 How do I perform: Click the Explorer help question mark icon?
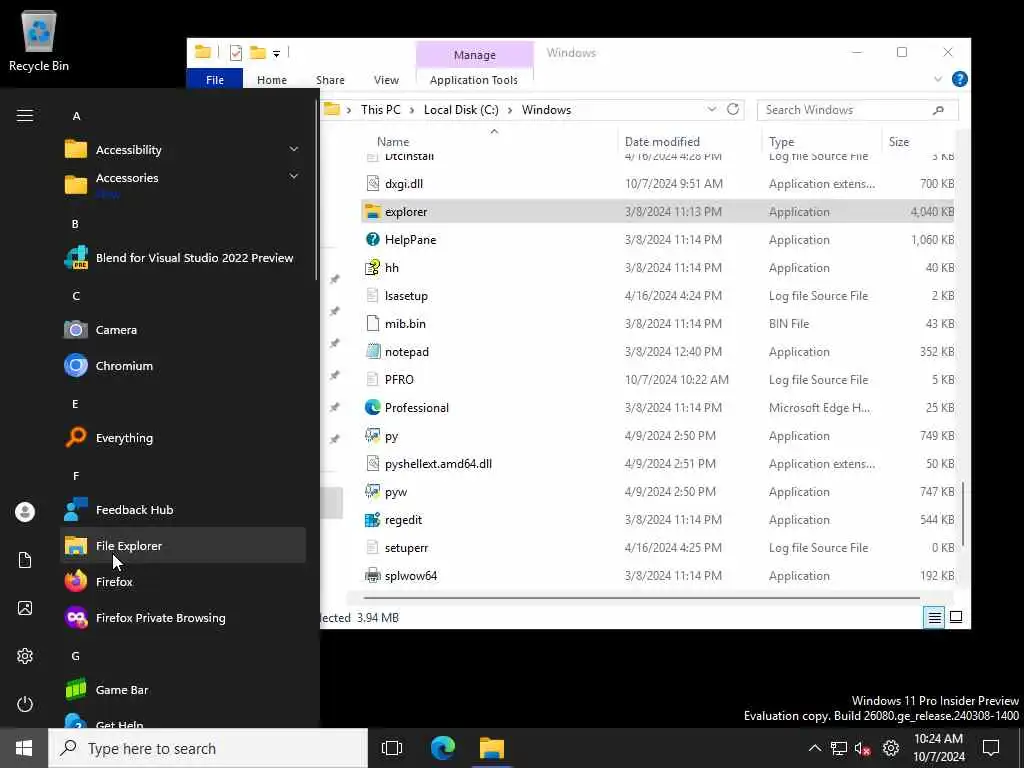959,79
